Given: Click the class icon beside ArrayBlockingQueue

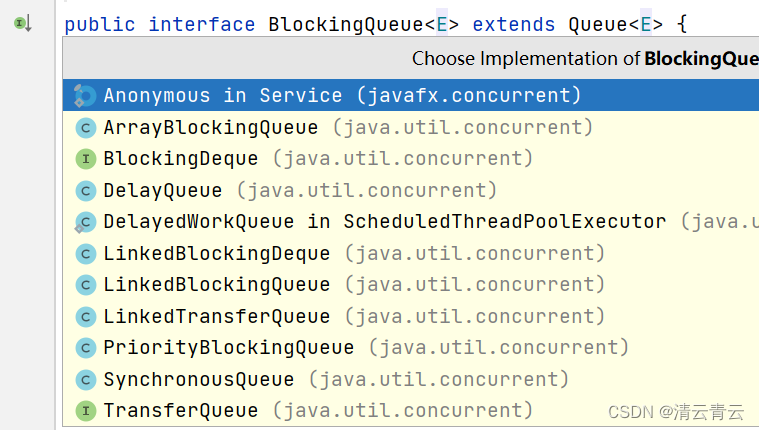Looking at the screenshot, I should (x=86, y=128).
